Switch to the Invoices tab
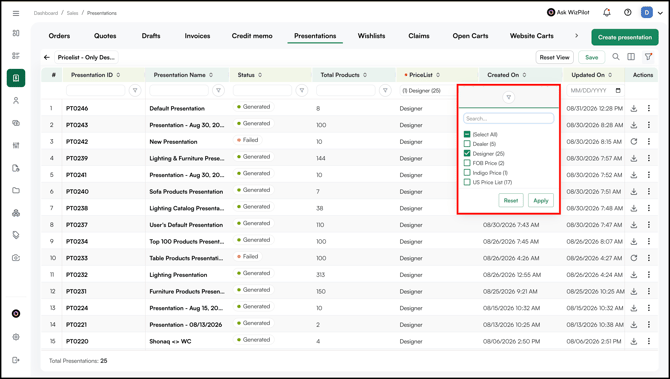This screenshot has width=670, height=379. tap(197, 36)
